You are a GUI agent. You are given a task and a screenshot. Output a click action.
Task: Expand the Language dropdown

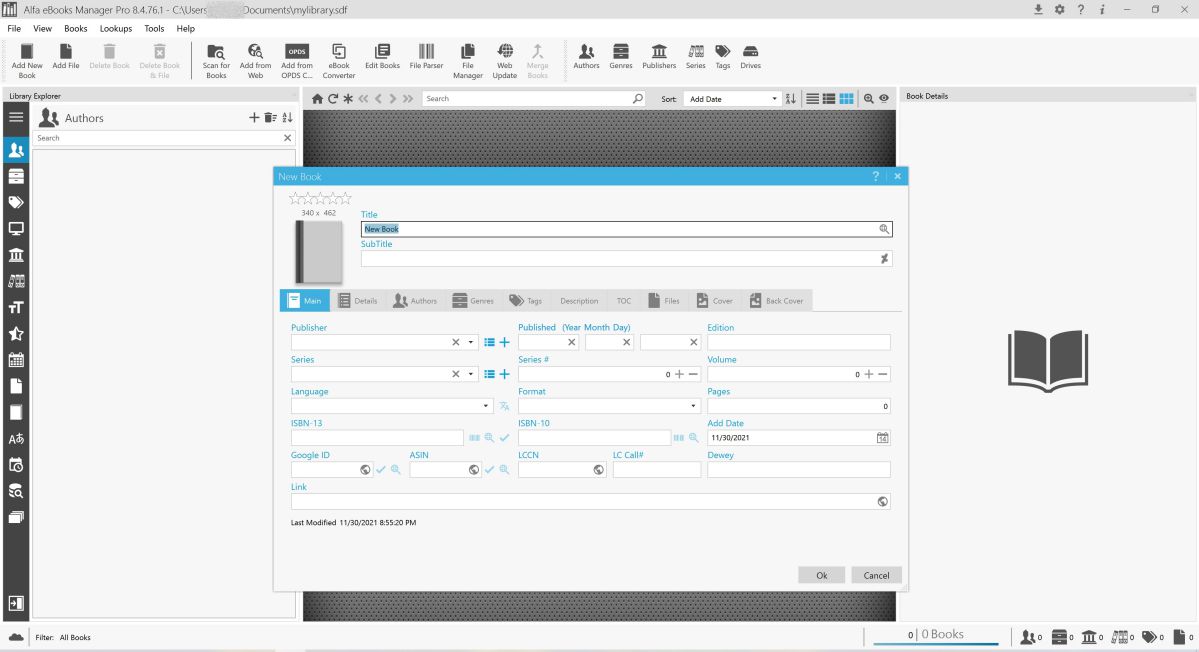(x=487, y=406)
